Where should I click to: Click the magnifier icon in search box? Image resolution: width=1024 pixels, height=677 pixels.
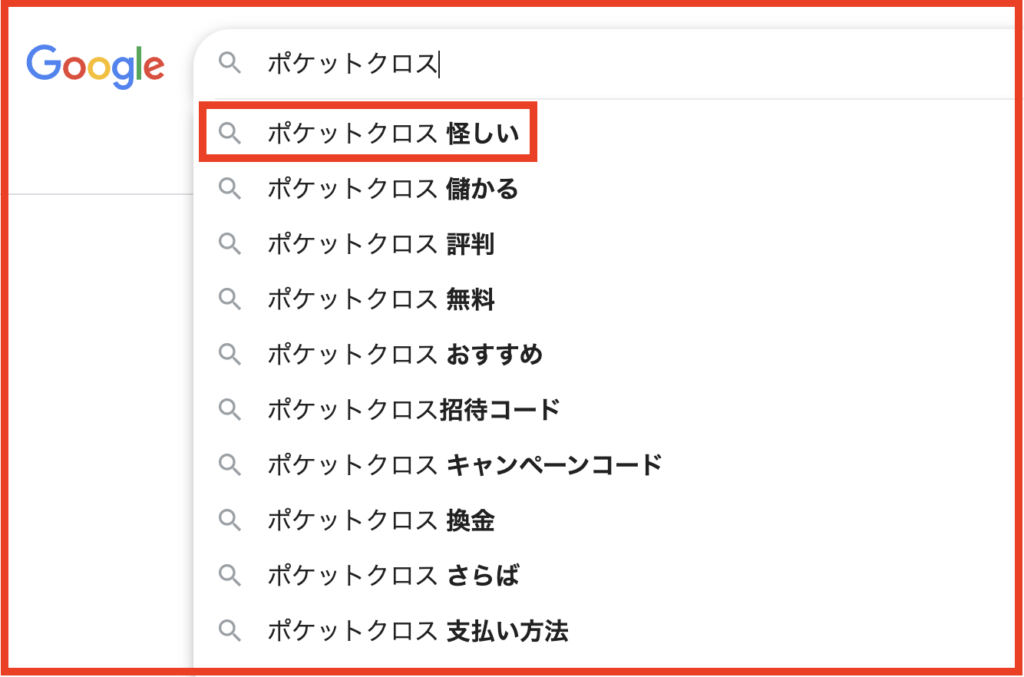click(230, 64)
